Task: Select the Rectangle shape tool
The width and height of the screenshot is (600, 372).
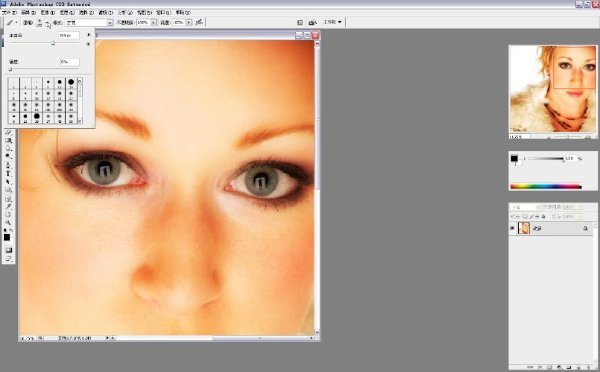Action: (8, 190)
